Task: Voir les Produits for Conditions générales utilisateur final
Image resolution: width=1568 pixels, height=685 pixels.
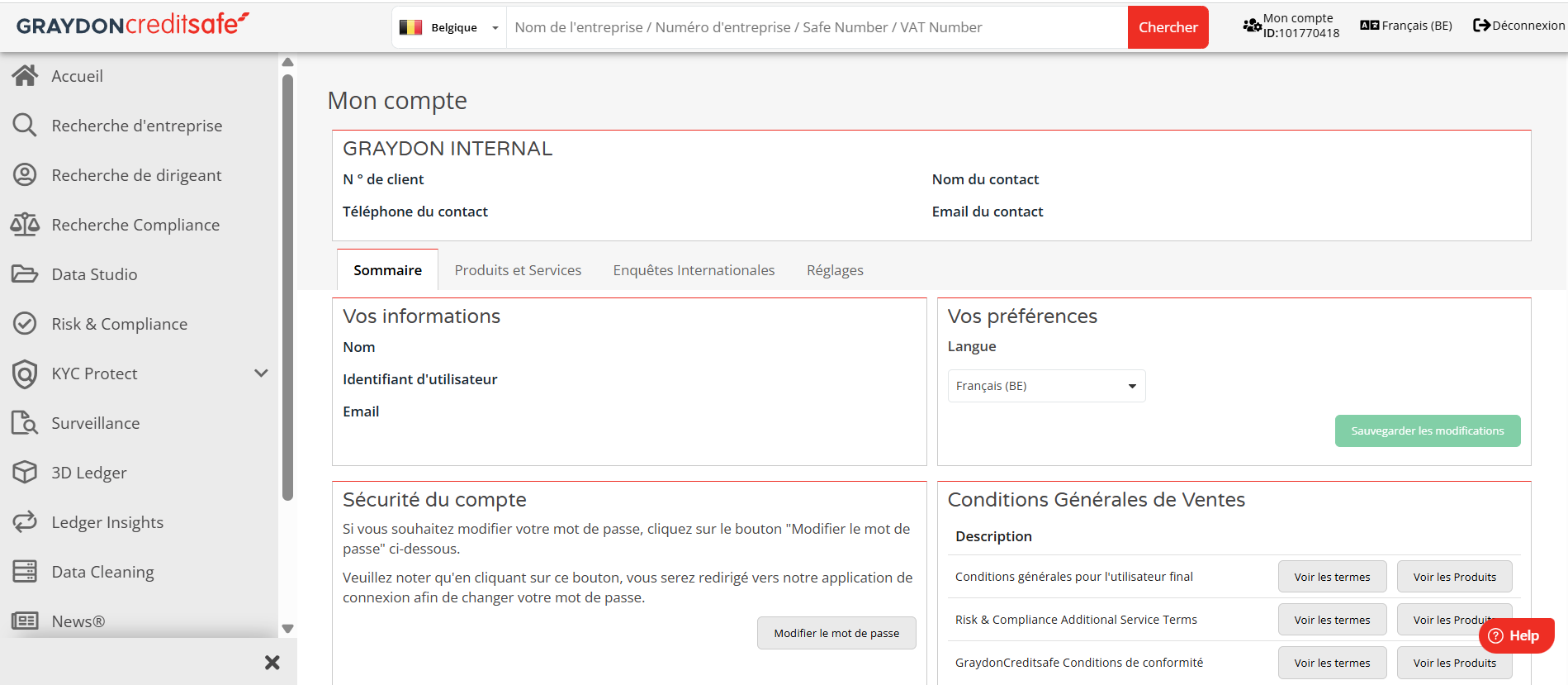Action: (1454, 577)
